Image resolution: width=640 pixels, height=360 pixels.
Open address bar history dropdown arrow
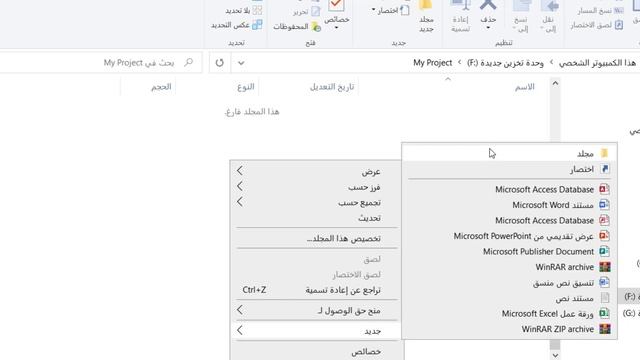pyautogui.click(x=241, y=63)
